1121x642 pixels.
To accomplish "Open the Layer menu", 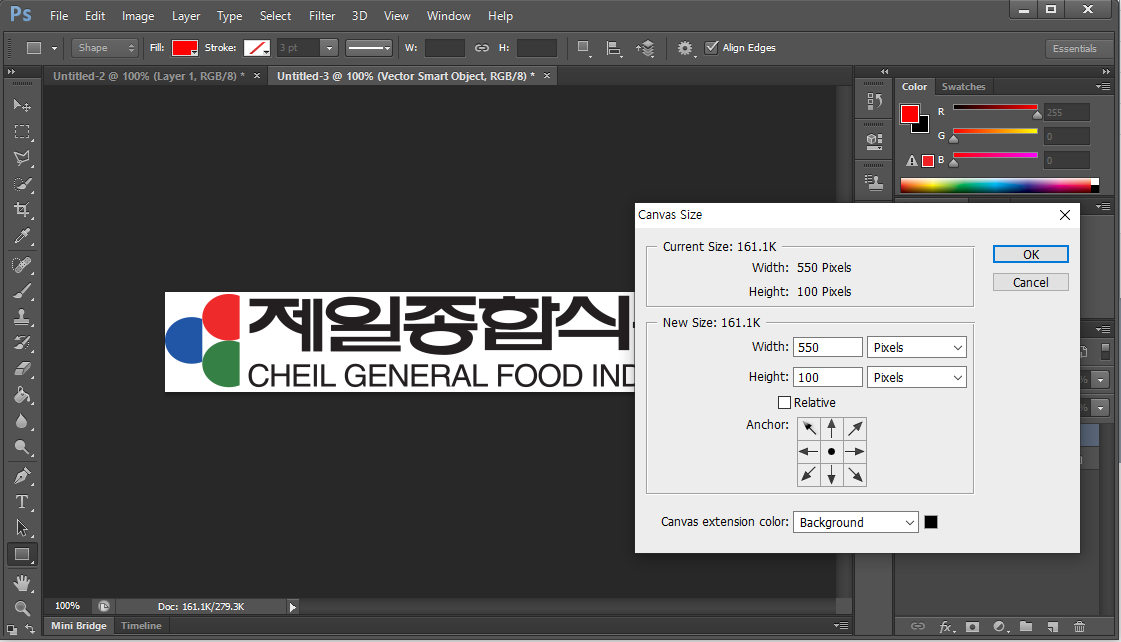I will point(186,16).
